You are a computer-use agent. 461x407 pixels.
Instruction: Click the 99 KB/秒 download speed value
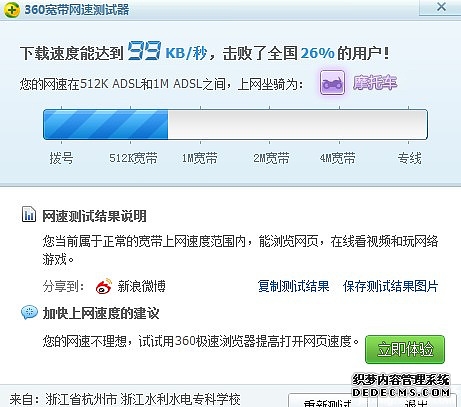pyautogui.click(x=168, y=51)
